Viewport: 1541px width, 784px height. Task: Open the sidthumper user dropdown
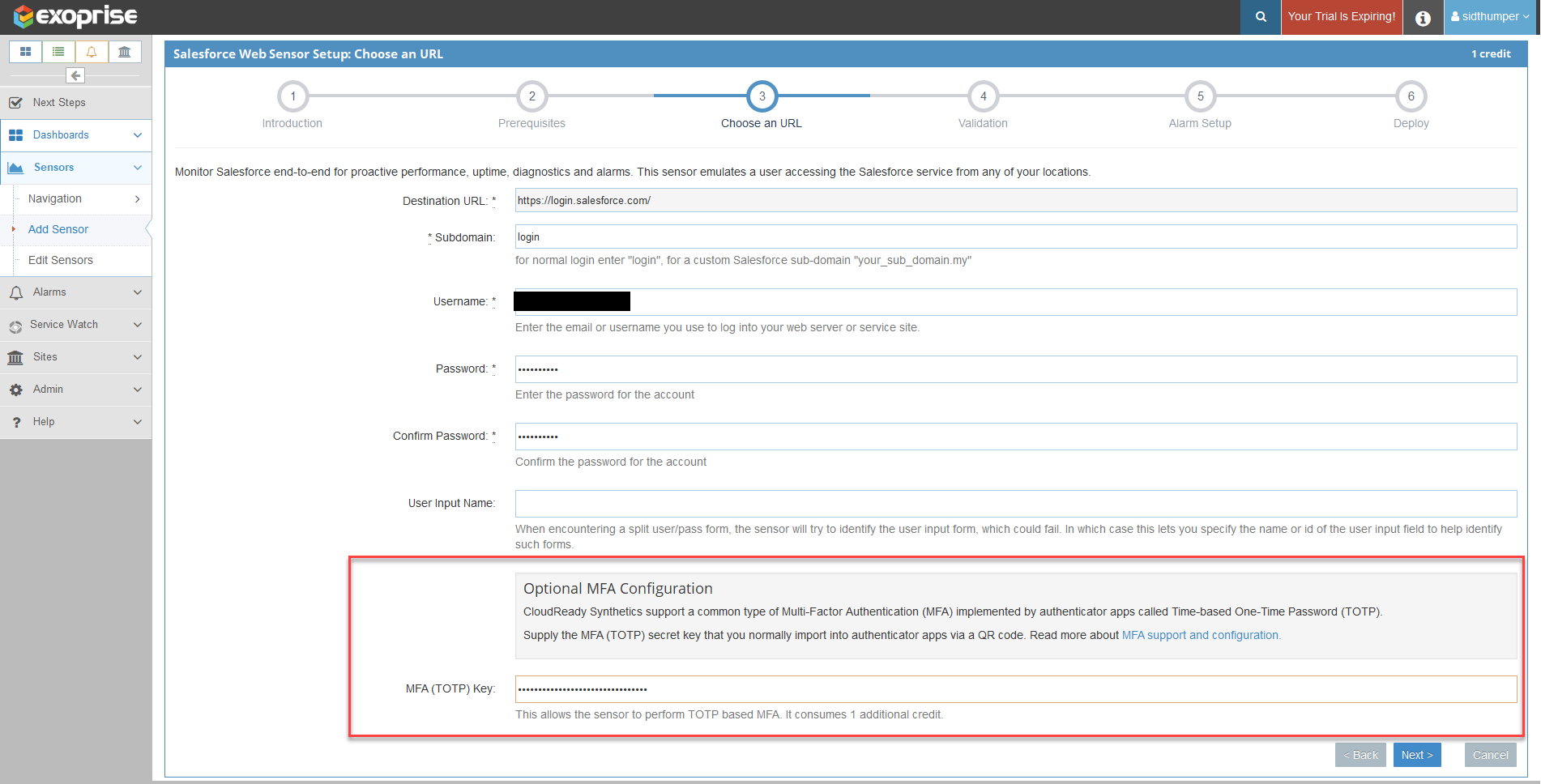(x=1489, y=16)
